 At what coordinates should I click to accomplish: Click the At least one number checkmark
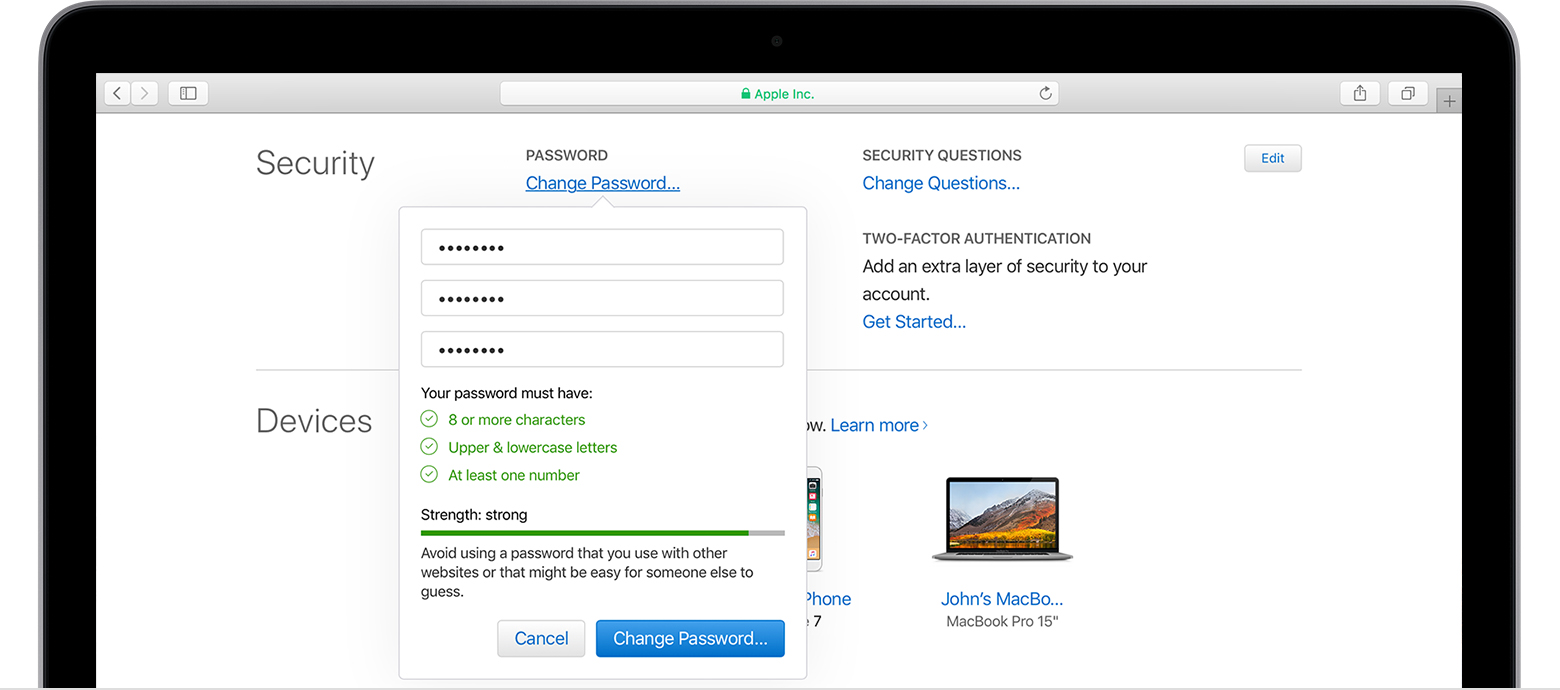[x=429, y=475]
